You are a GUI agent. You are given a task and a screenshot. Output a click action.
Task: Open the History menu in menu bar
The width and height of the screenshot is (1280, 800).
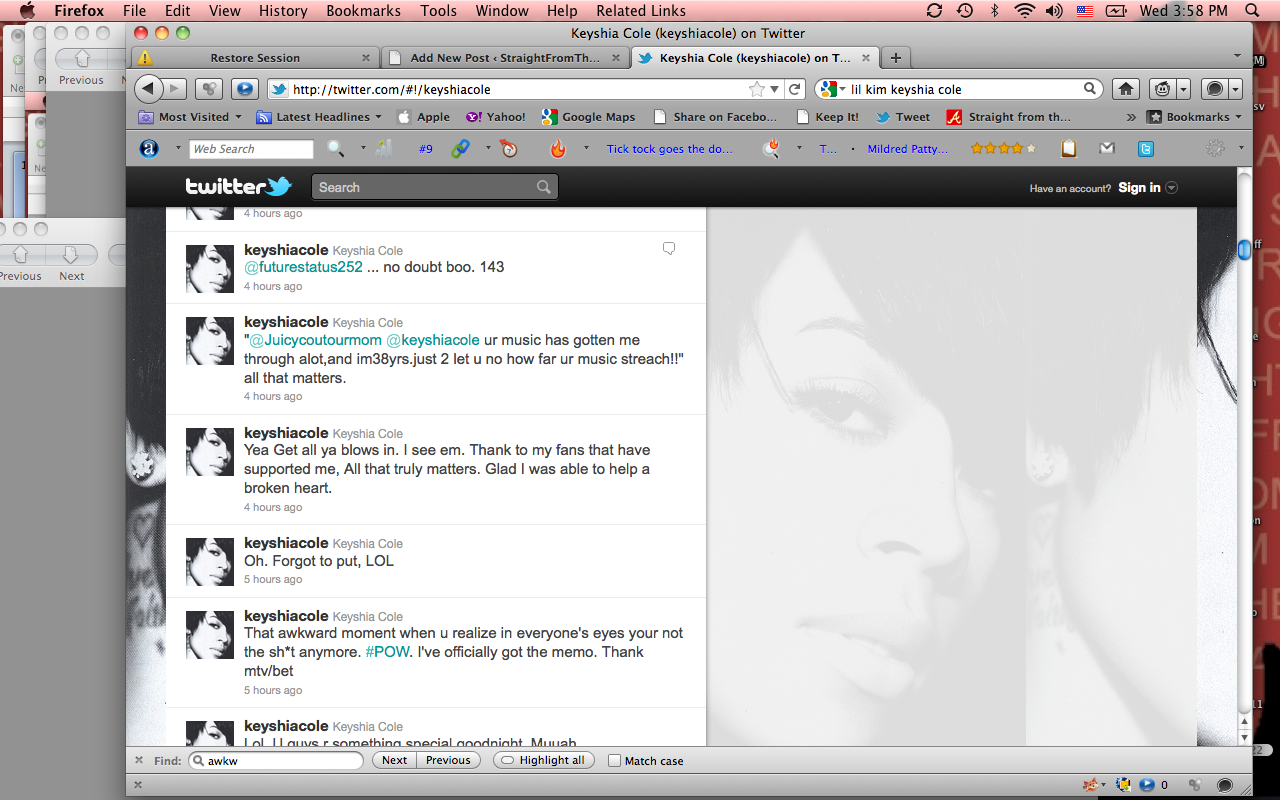coord(283,11)
